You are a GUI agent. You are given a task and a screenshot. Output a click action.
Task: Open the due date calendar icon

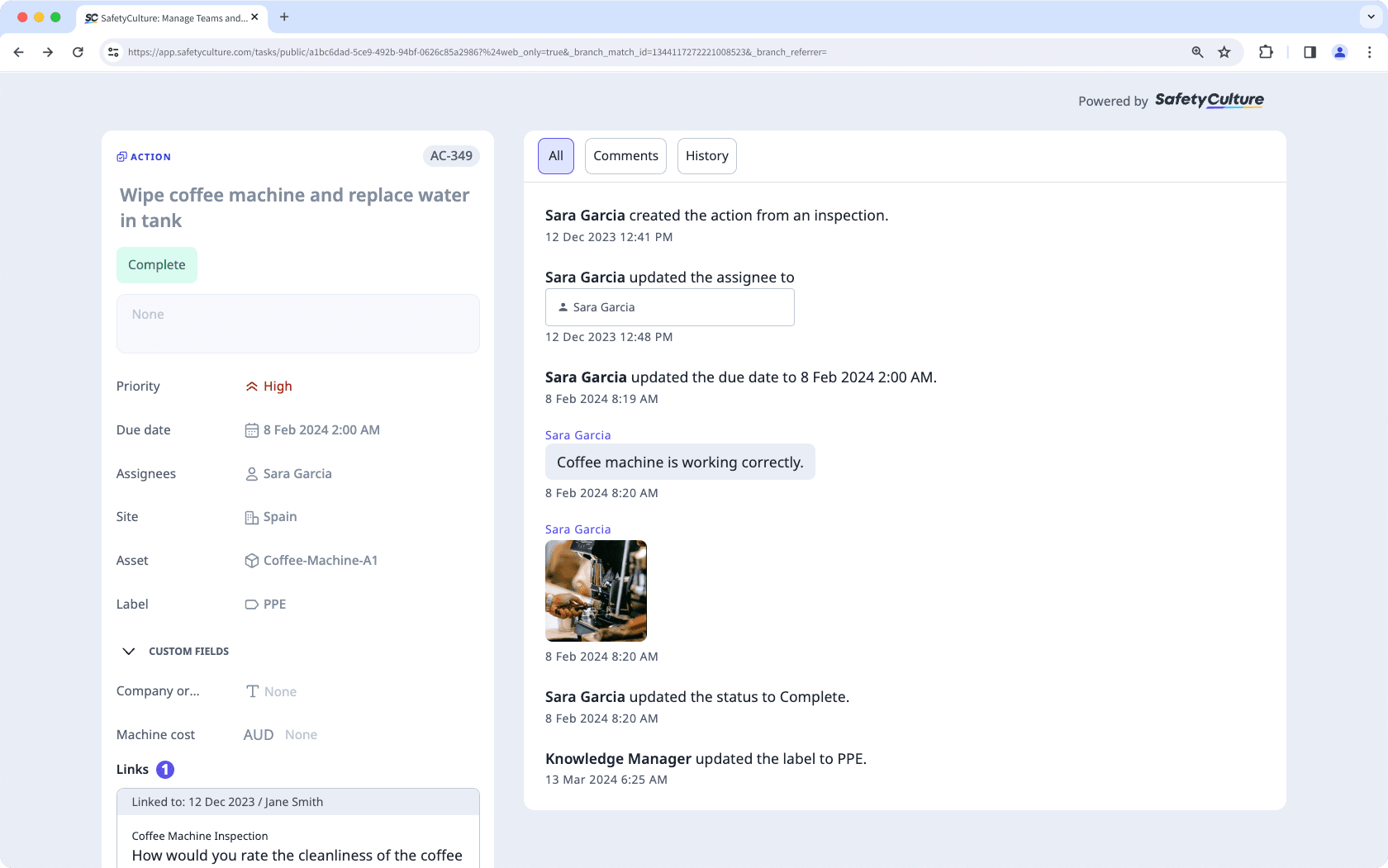(252, 429)
